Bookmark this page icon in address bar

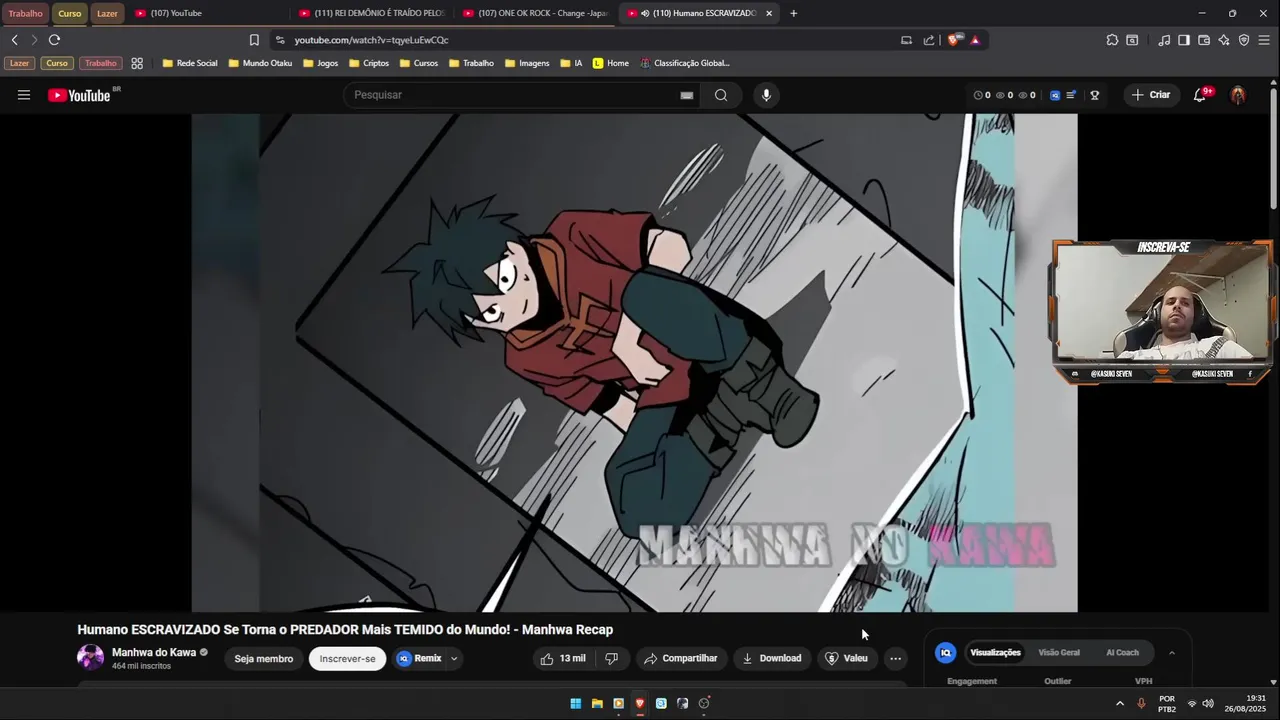click(254, 40)
